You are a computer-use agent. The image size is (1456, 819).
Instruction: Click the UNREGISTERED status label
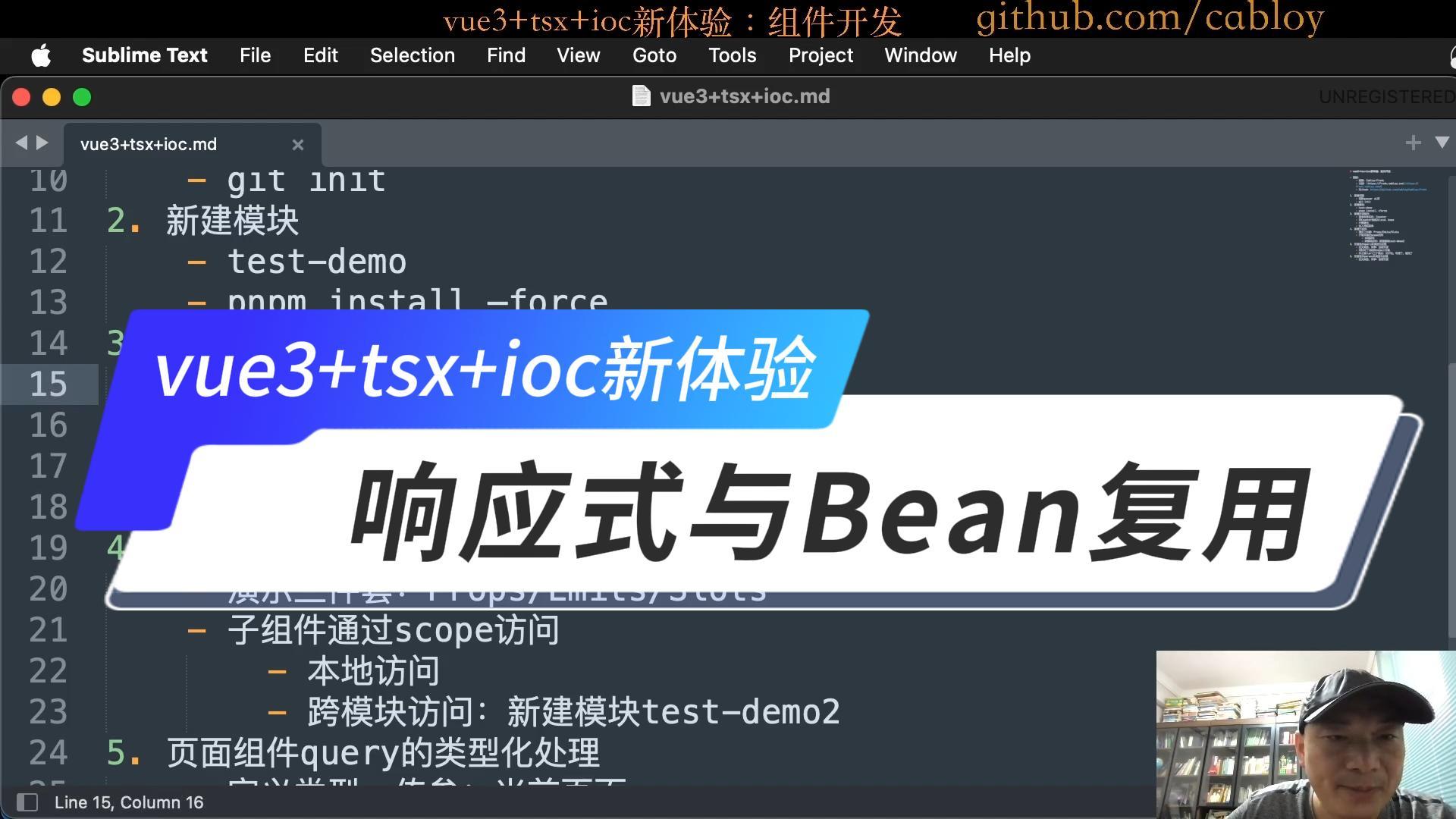pos(1385,96)
